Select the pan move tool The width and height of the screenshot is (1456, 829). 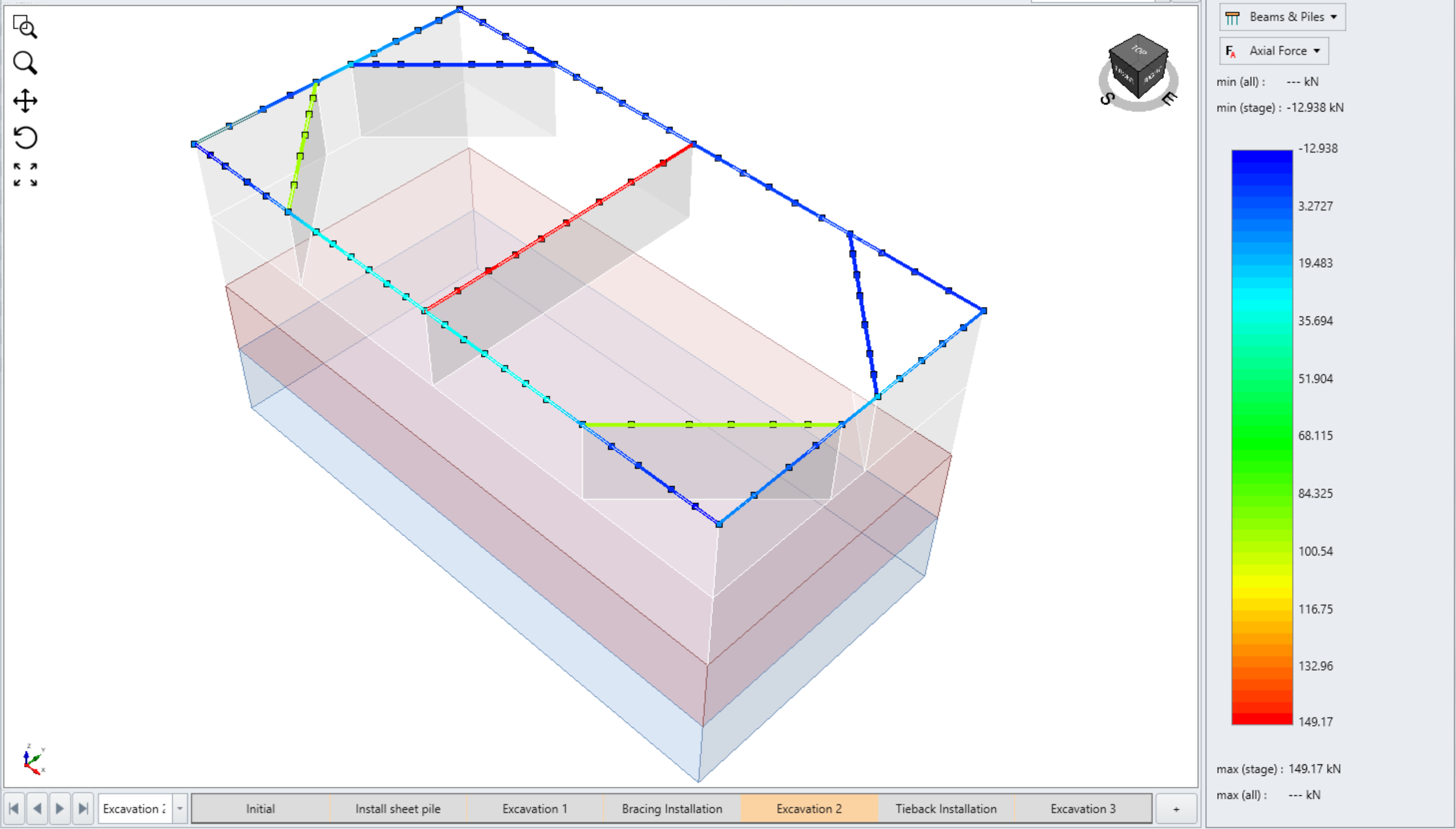tap(25, 101)
